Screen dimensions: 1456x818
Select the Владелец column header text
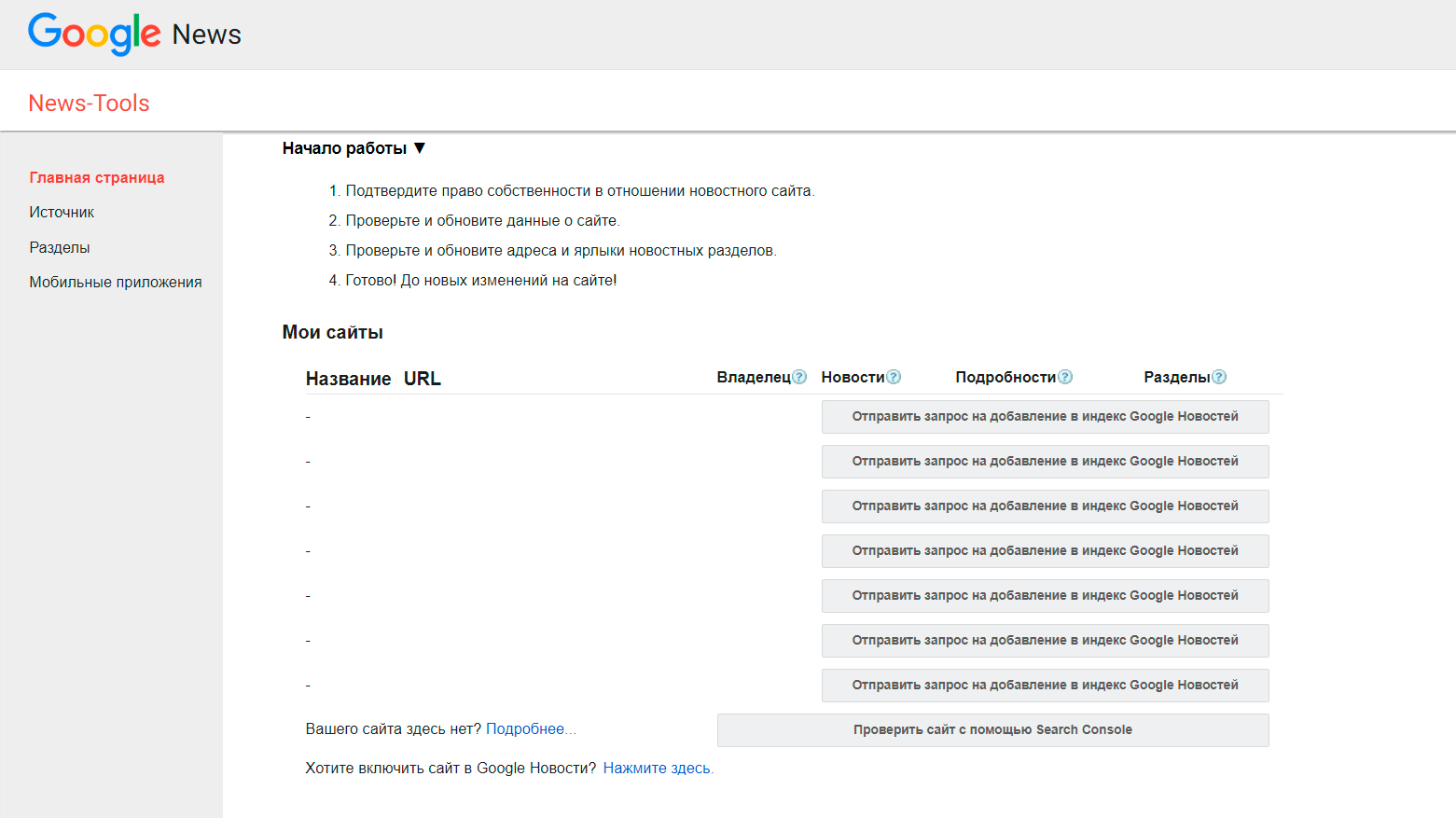754,377
